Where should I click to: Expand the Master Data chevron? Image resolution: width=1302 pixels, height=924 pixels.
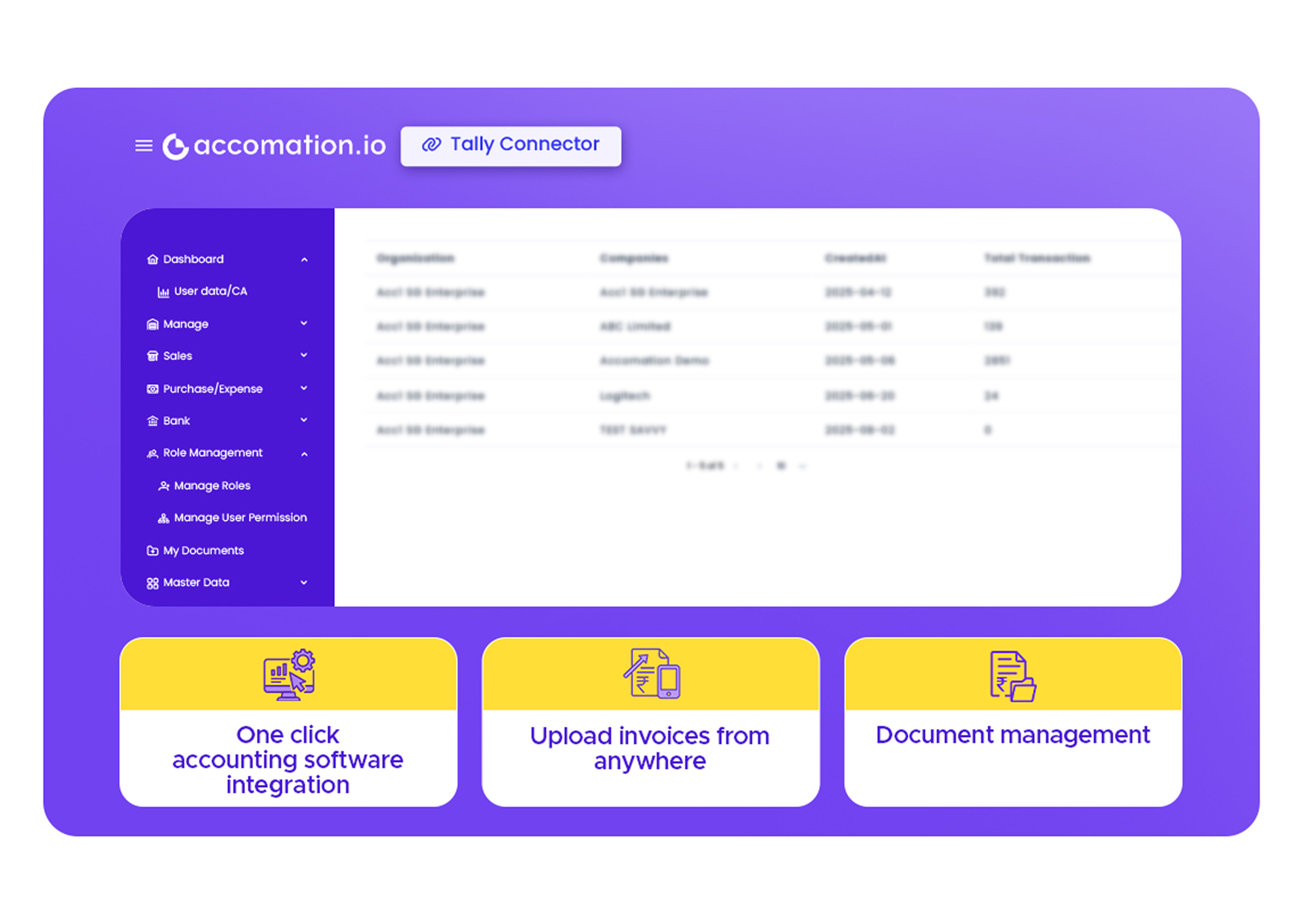304,583
